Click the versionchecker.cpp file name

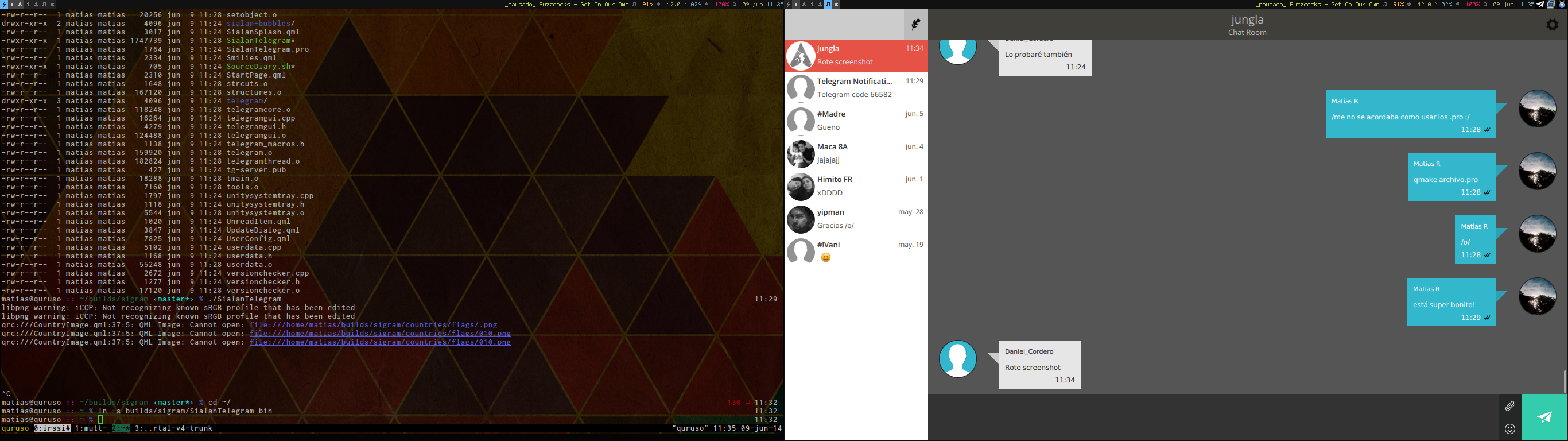pyautogui.click(x=268, y=273)
